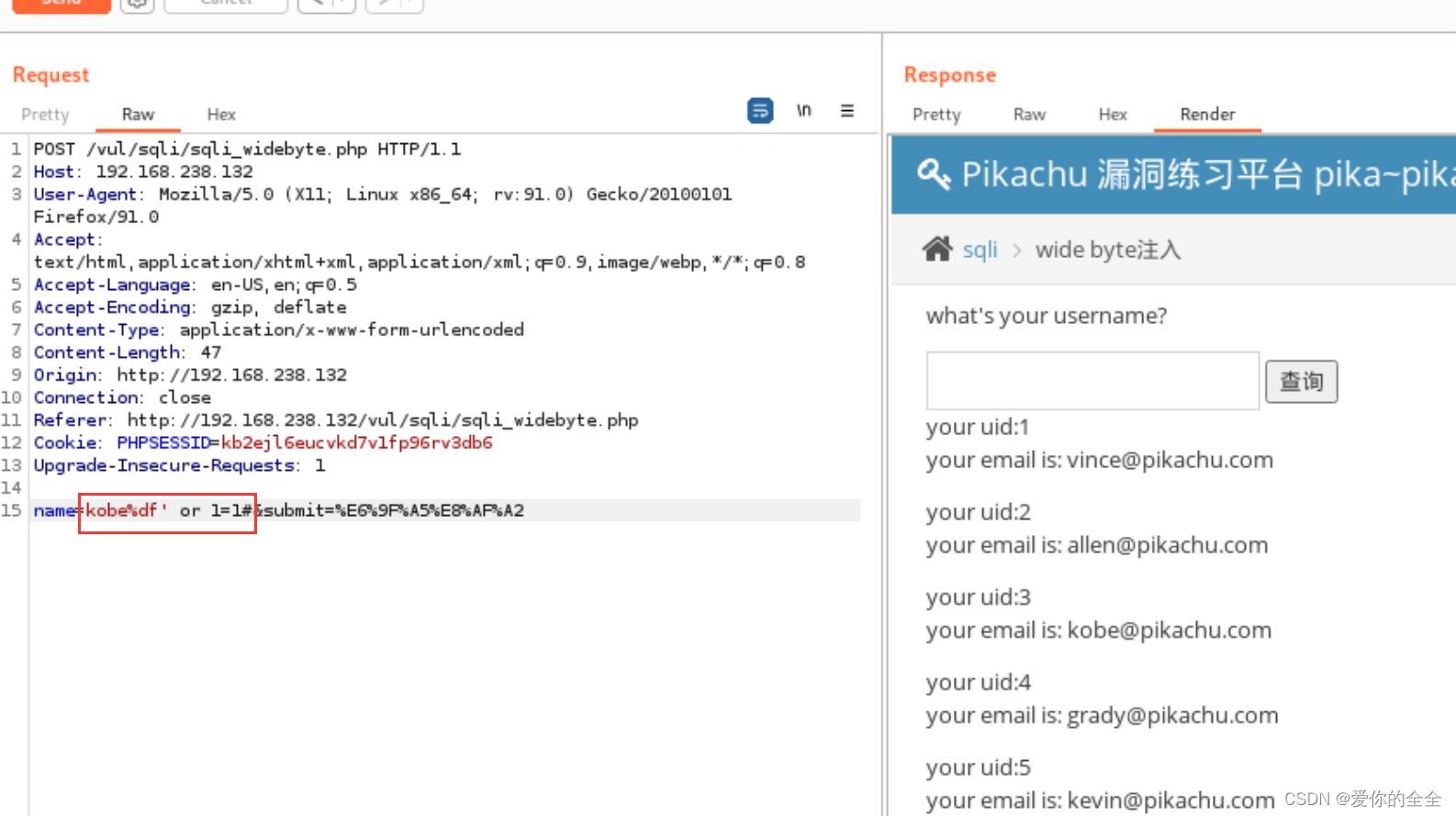Click the sqli breadcrumb link
The height and width of the screenshot is (816, 1456).
(980, 250)
